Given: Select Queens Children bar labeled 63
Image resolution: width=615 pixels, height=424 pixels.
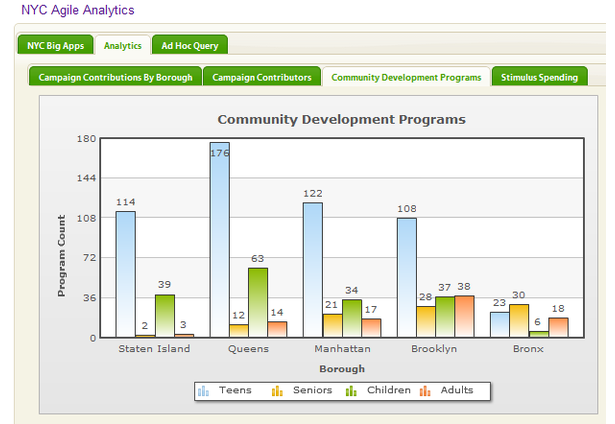Looking at the screenshot, I should tap(258, 302).
